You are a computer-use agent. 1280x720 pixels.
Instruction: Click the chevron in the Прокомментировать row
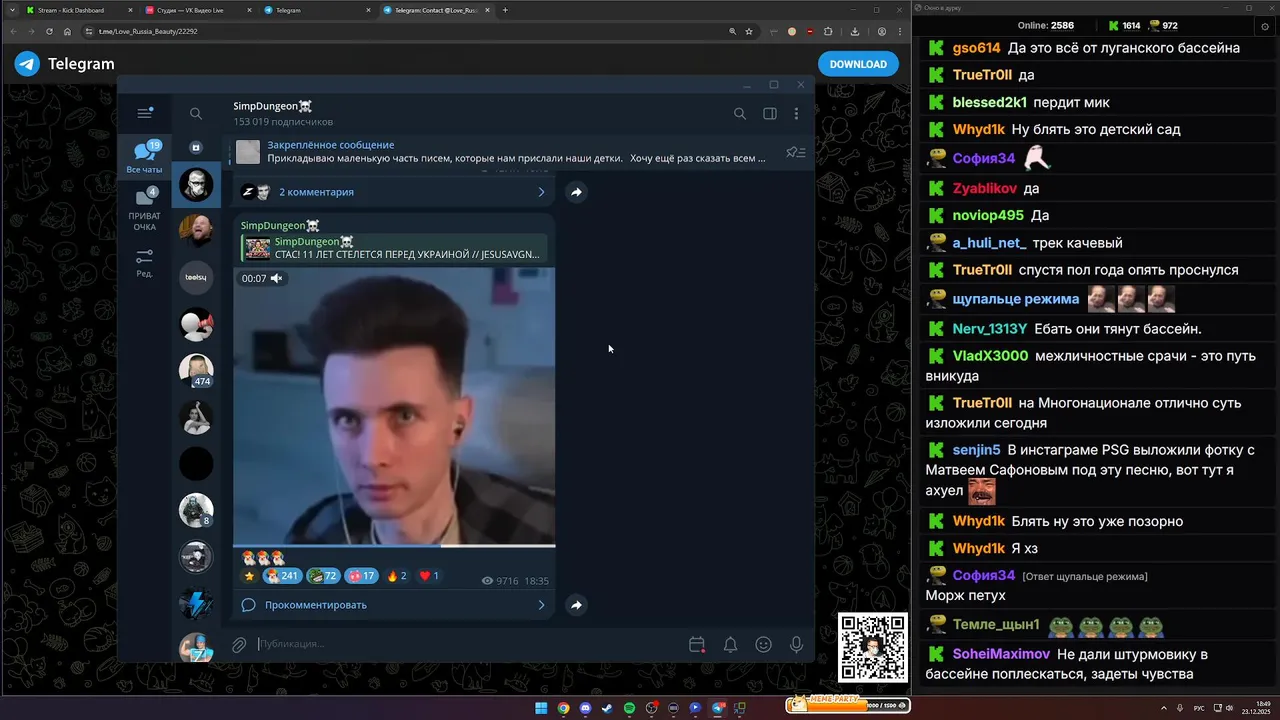pos(541,605)
